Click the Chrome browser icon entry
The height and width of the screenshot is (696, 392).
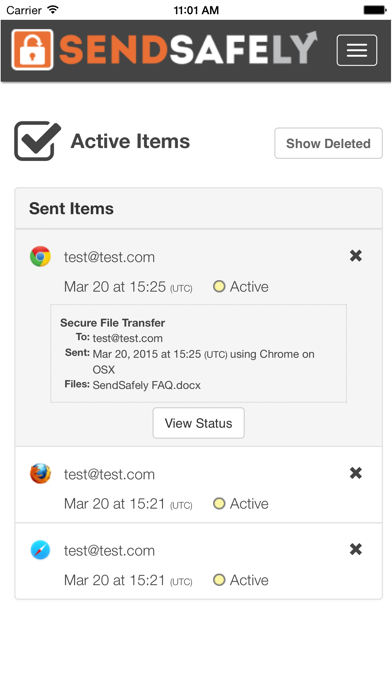40,257
